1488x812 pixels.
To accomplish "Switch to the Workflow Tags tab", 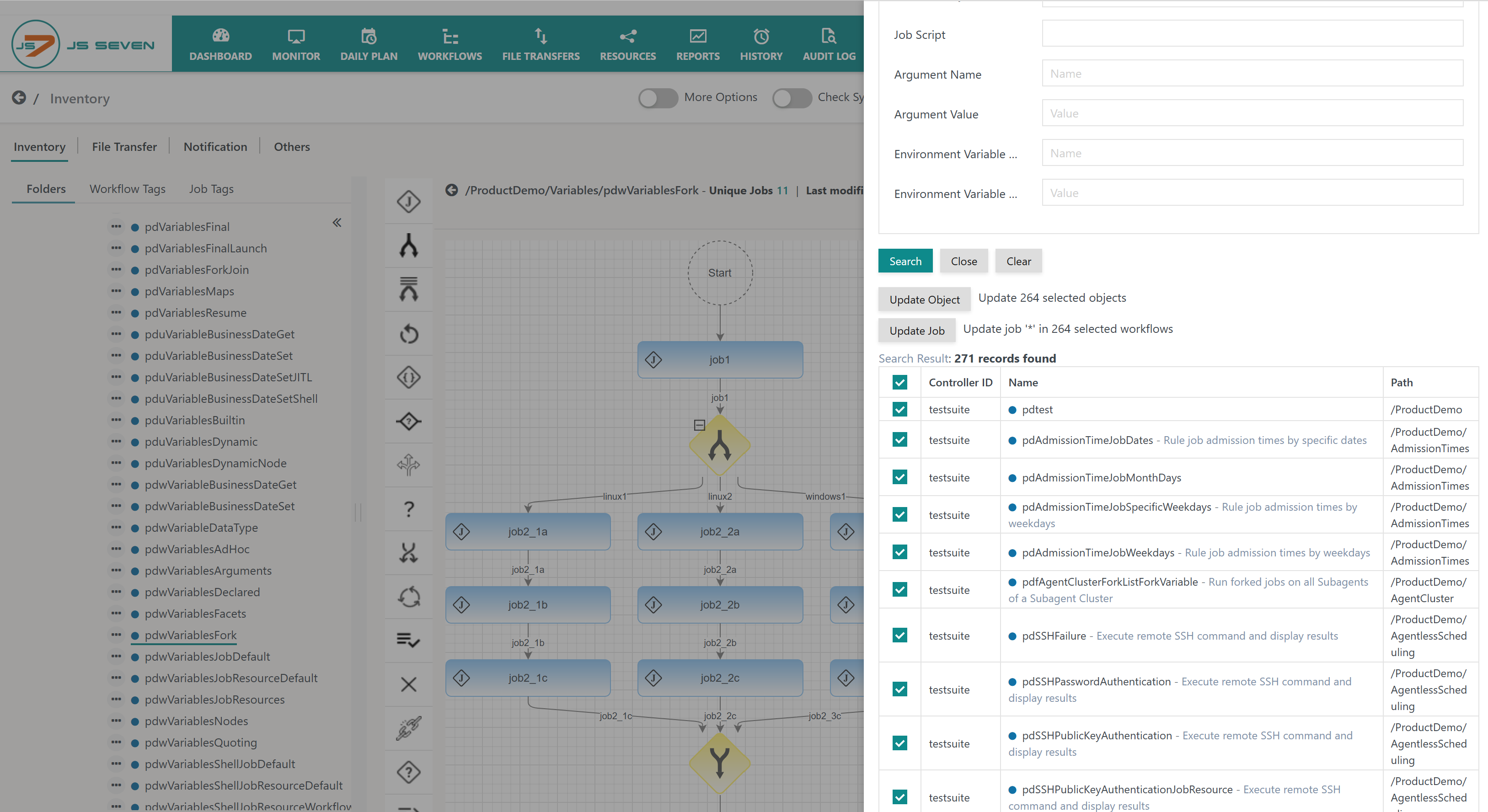I will coord(127,189).
